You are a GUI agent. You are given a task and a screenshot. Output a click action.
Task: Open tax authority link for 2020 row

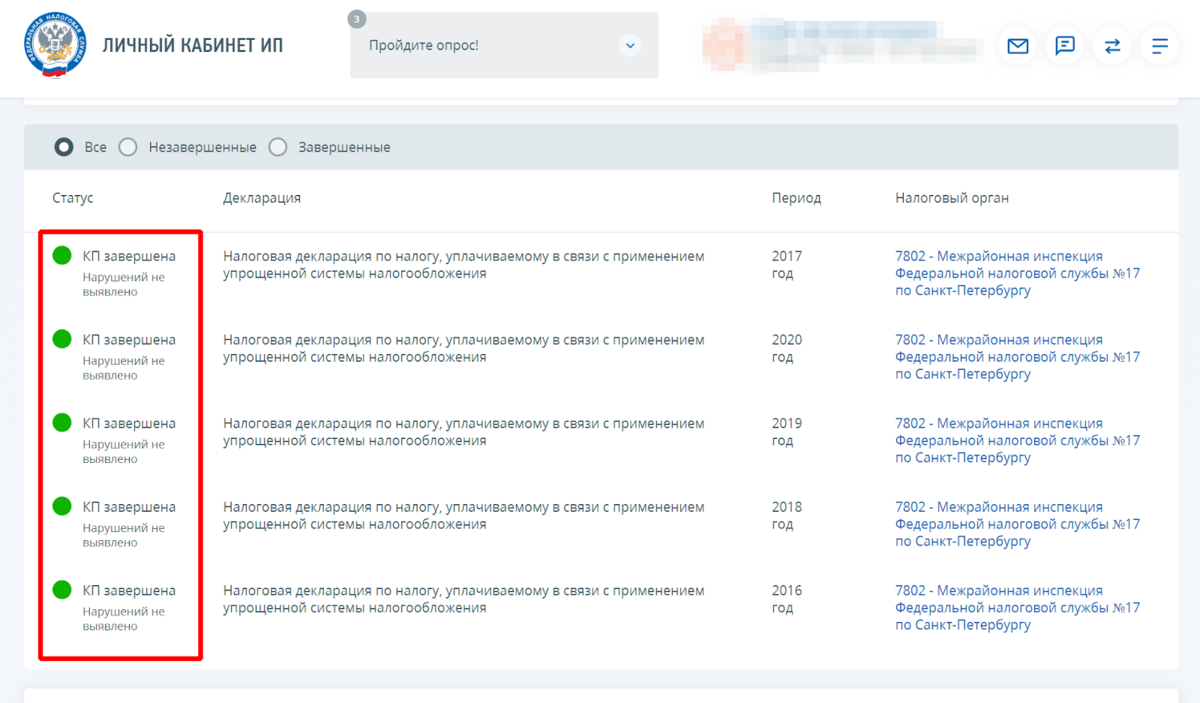click(x=1018, y=357)
